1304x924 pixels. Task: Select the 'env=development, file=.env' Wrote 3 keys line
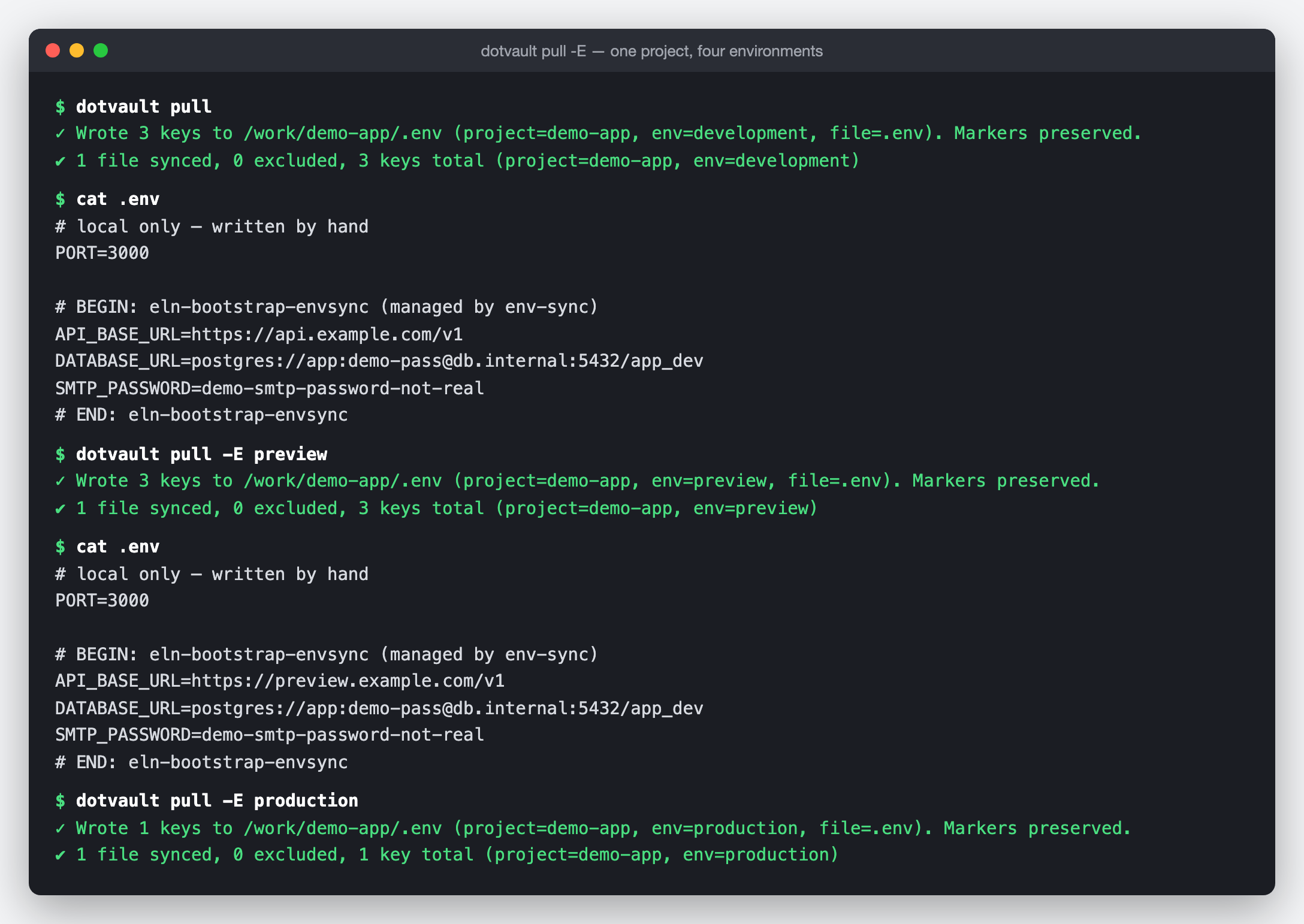tap(598, 133)
